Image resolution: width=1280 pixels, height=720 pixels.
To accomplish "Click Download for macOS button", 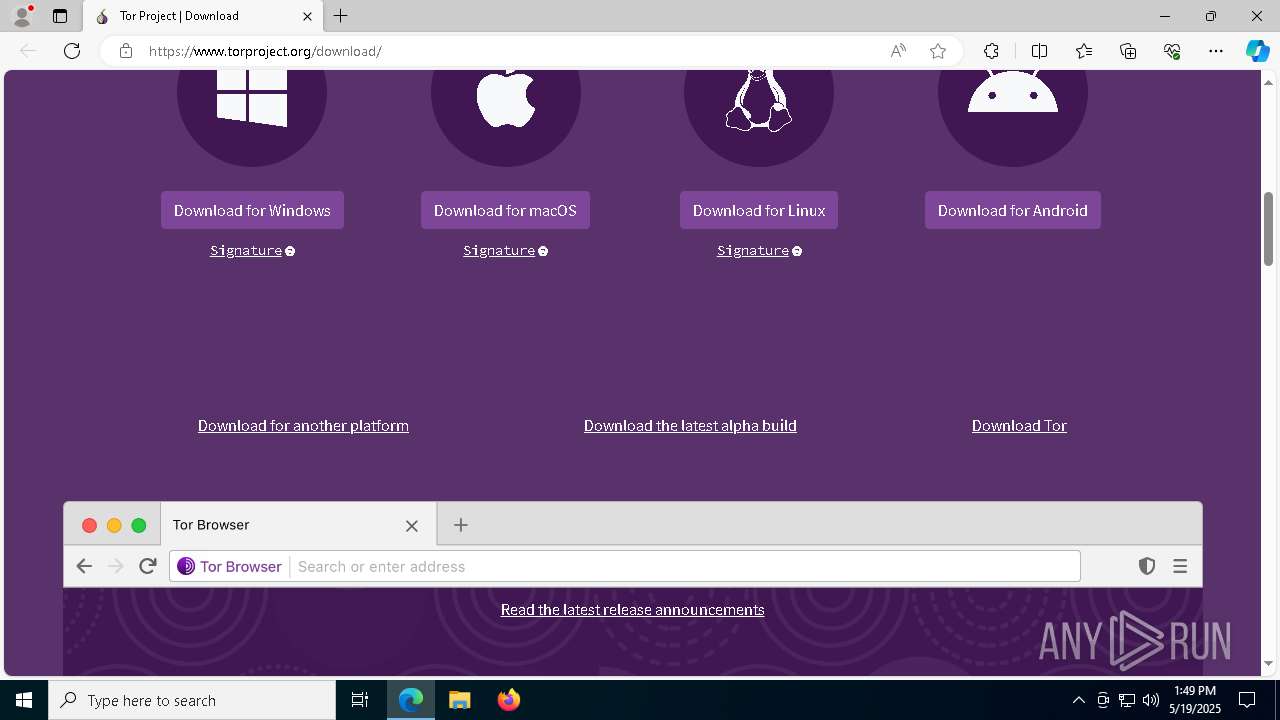I will (505, 210).
